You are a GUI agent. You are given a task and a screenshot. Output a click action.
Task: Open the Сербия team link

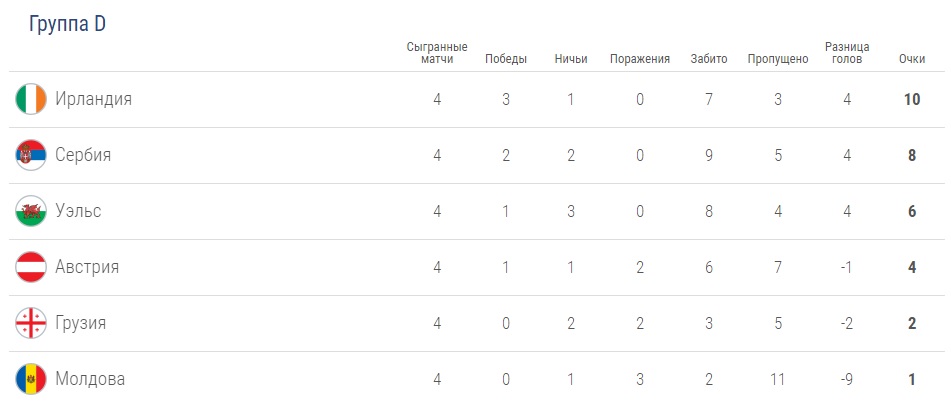click(83, 155)
